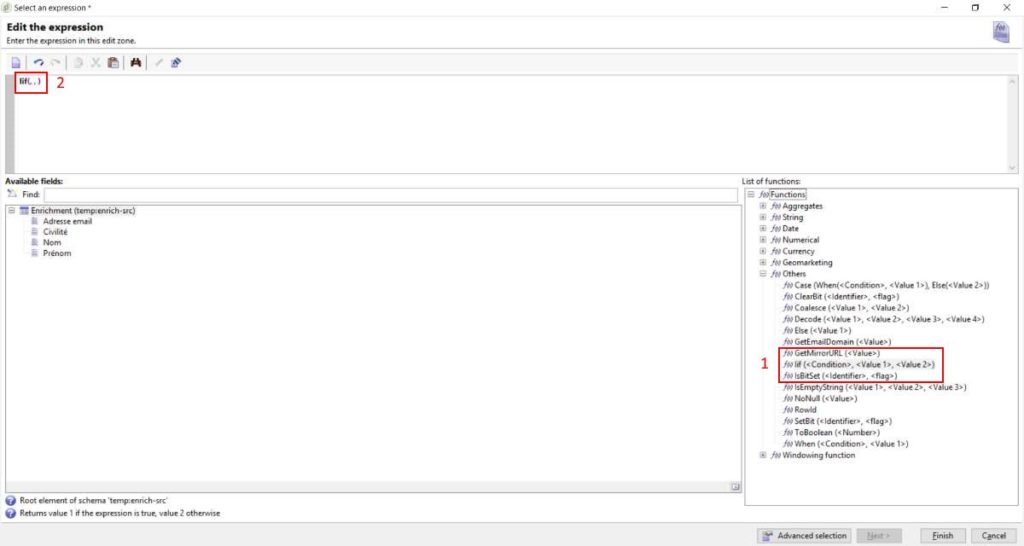This screenshot has width=1024, height=546.
Task: Click the function page icon top right
Action: coord(1001,31)
